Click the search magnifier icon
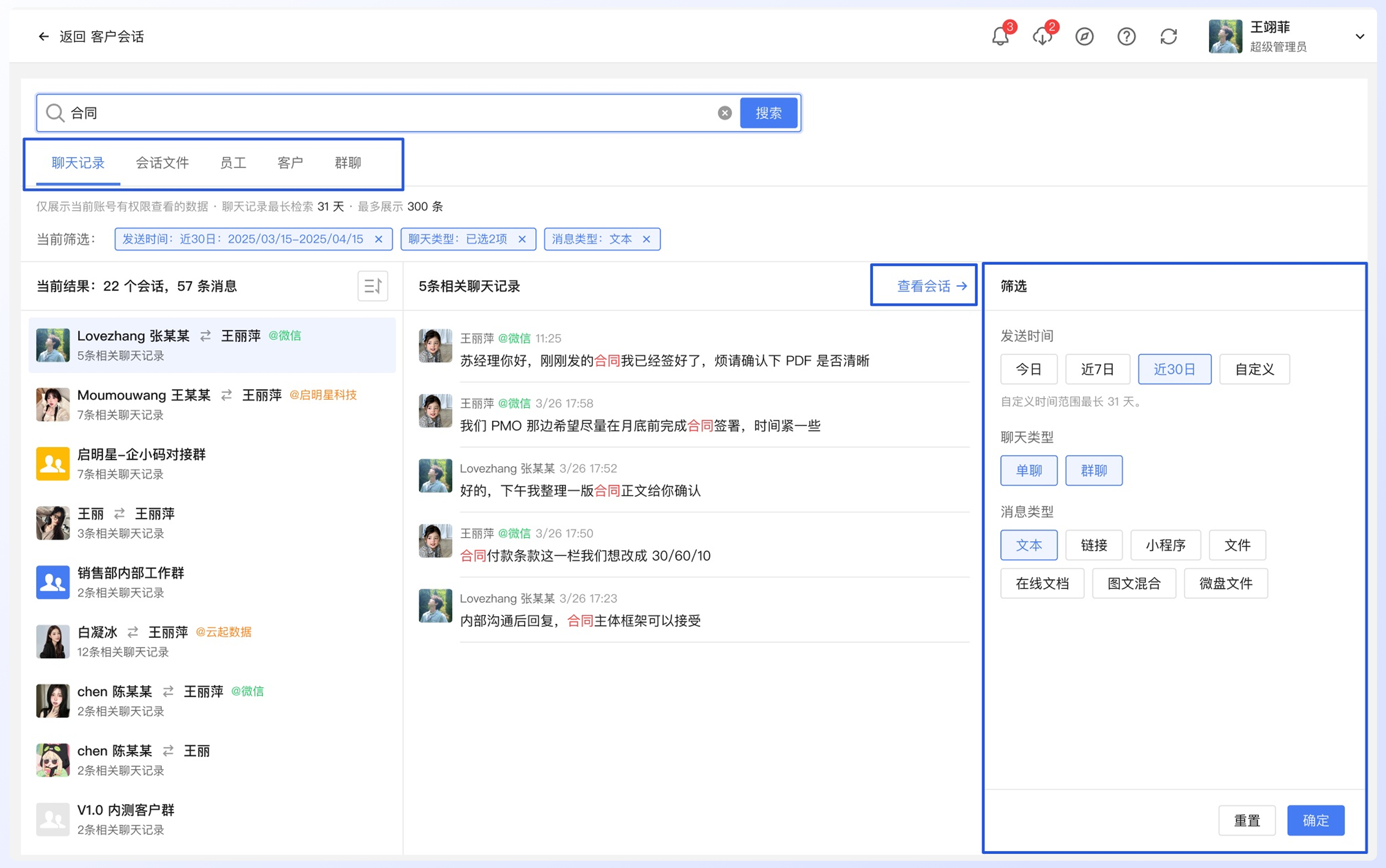 [55, 113]
